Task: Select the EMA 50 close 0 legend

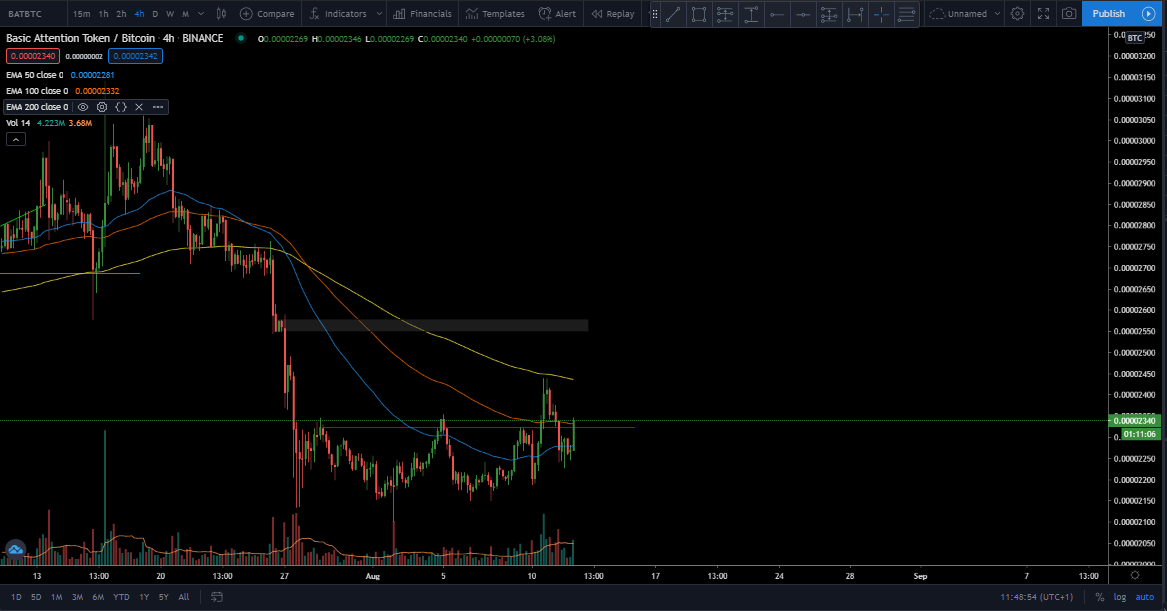Action: (35, 75)
